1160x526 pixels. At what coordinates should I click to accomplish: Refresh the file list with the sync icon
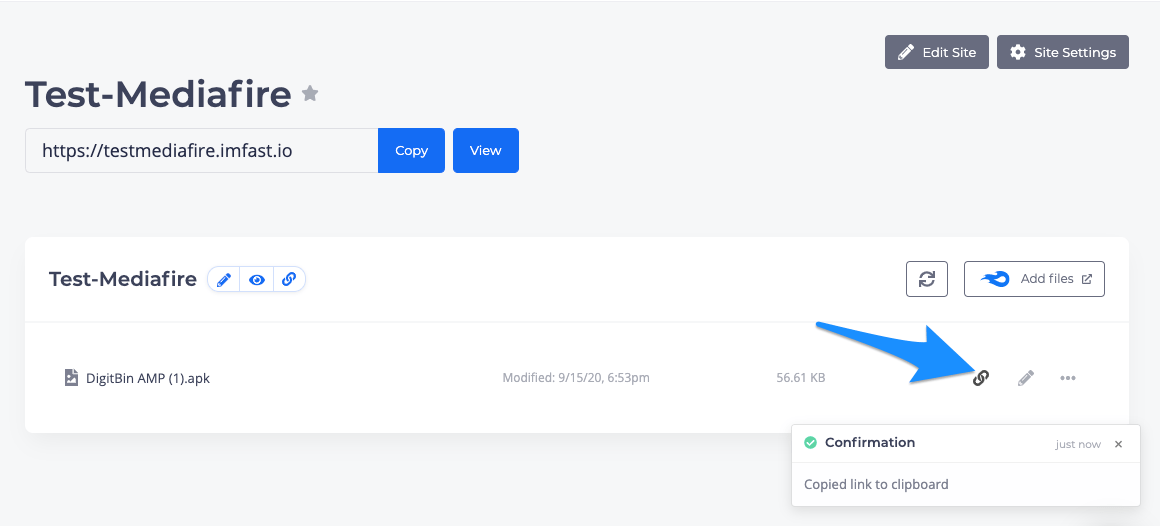[927, 279]
